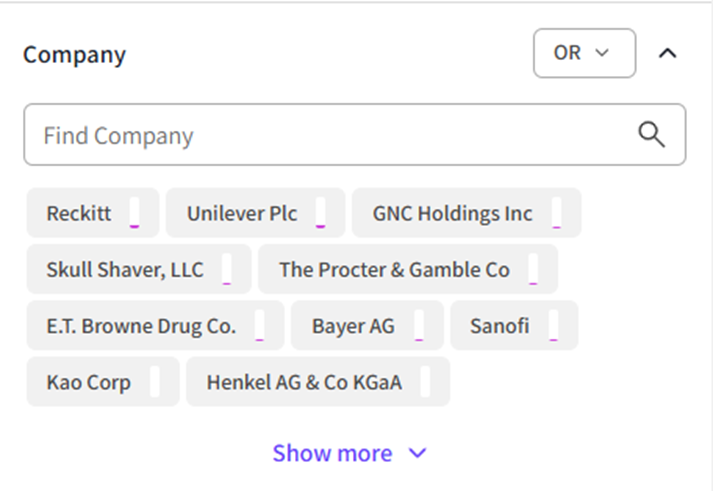Click the small icon on GNC Holdings chip

(556, 214)
